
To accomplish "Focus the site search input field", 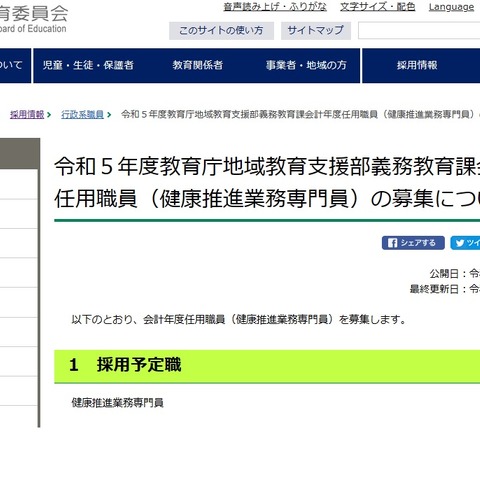I will (419, 31).
